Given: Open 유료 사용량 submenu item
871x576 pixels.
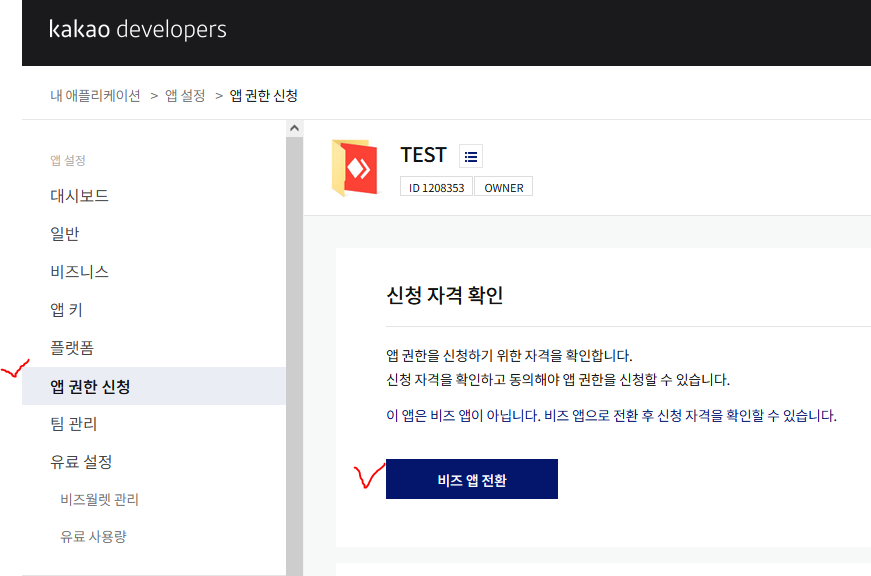Looking at the screenshot, I should click(93, 537).
